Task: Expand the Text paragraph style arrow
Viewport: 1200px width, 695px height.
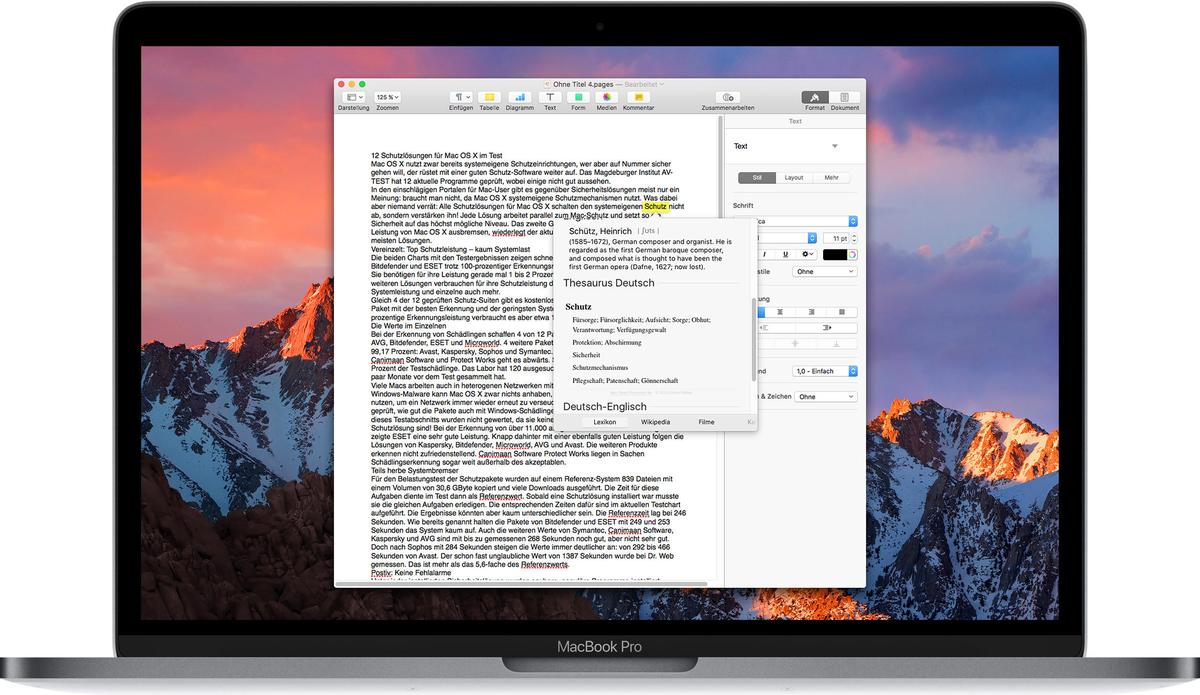Action: point(835,147)
